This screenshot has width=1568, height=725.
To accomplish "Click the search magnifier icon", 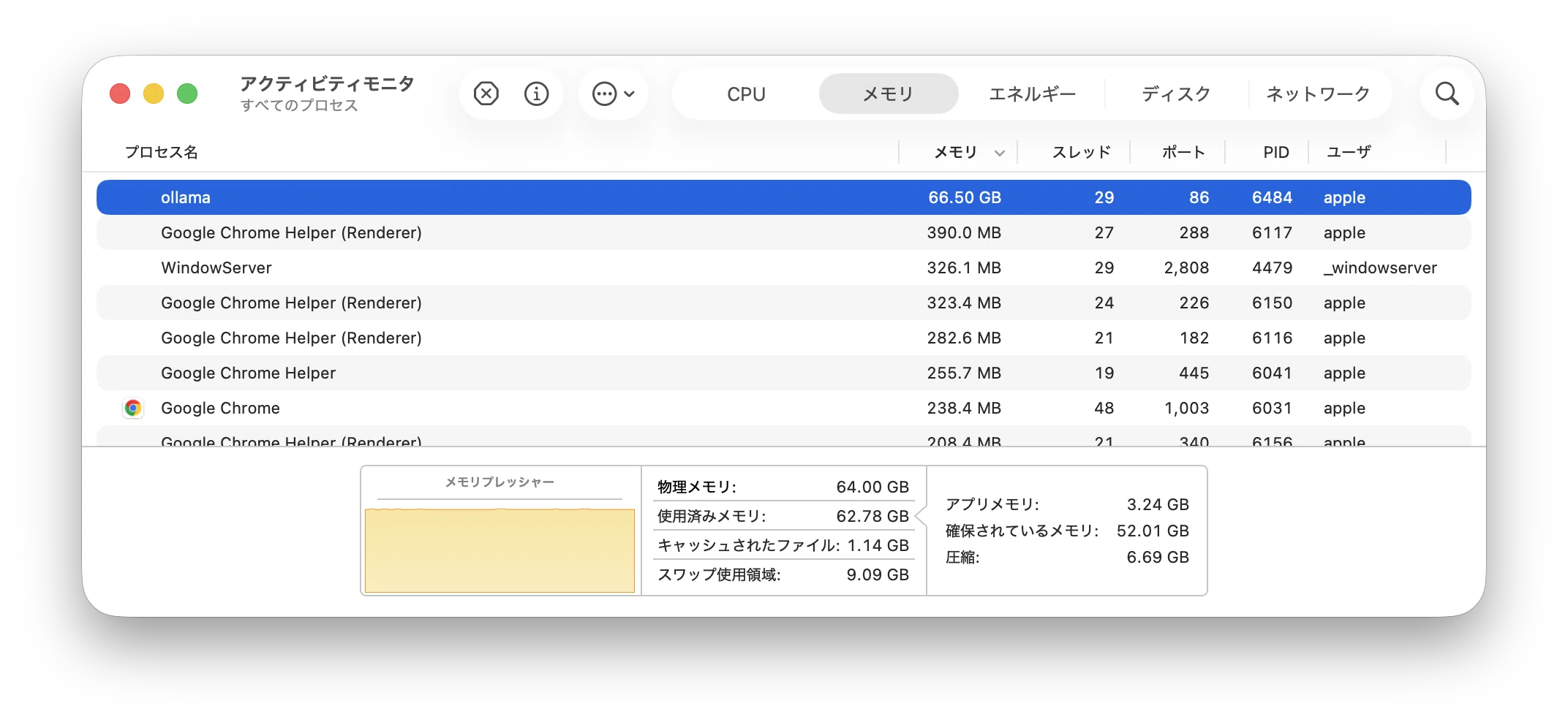I will click(1447, 94).
